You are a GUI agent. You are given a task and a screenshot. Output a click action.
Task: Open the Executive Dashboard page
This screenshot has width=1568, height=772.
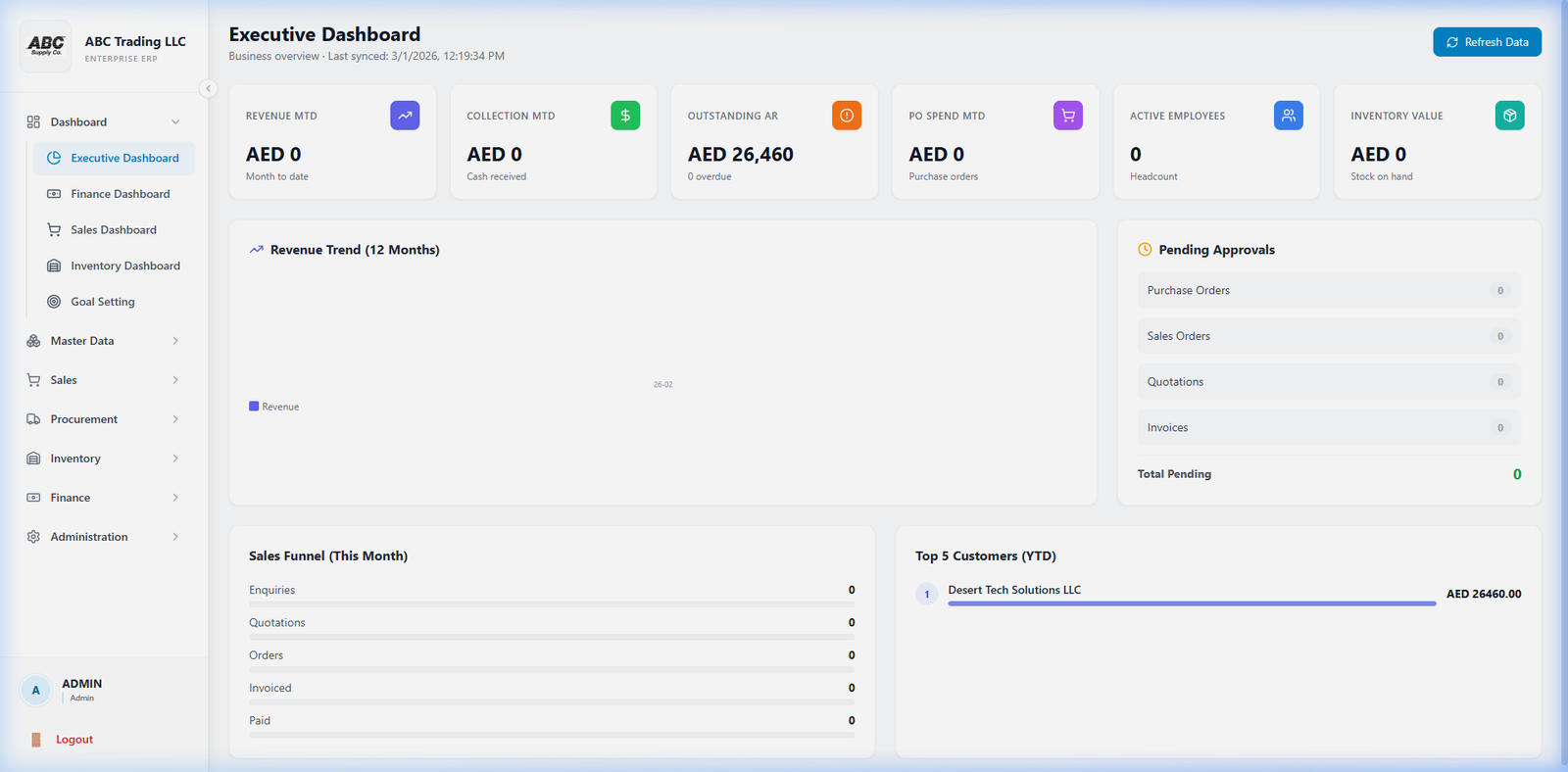[114, 158]
